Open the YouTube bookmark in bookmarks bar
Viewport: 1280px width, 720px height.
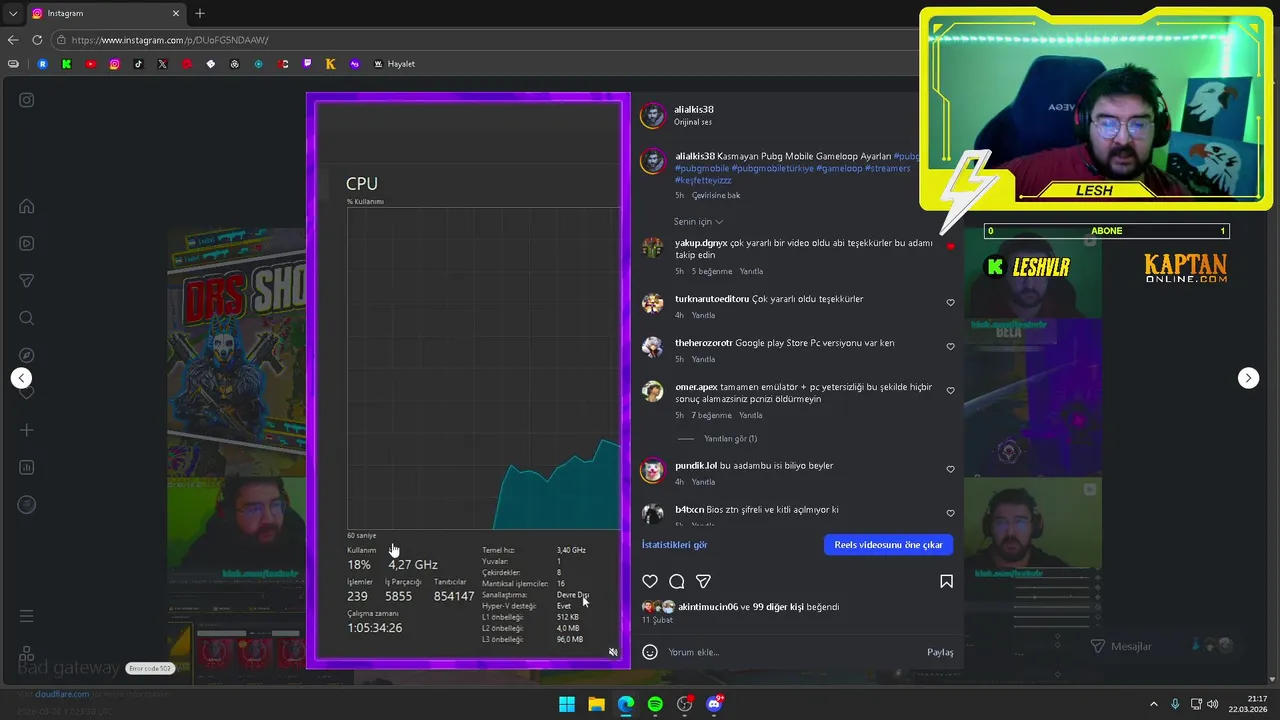(91, 64)
